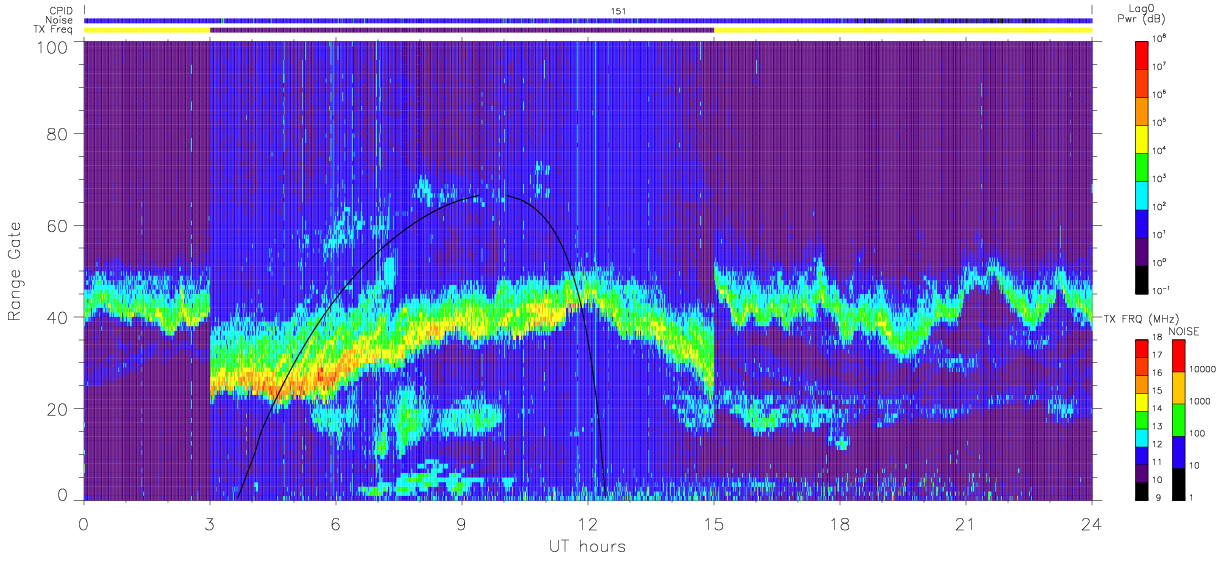Image resolution: width=1228 pixels, height=567 pixels.
Task: Click the red top segment of the TX FRQ colorbar
Action: point(1143,348)
